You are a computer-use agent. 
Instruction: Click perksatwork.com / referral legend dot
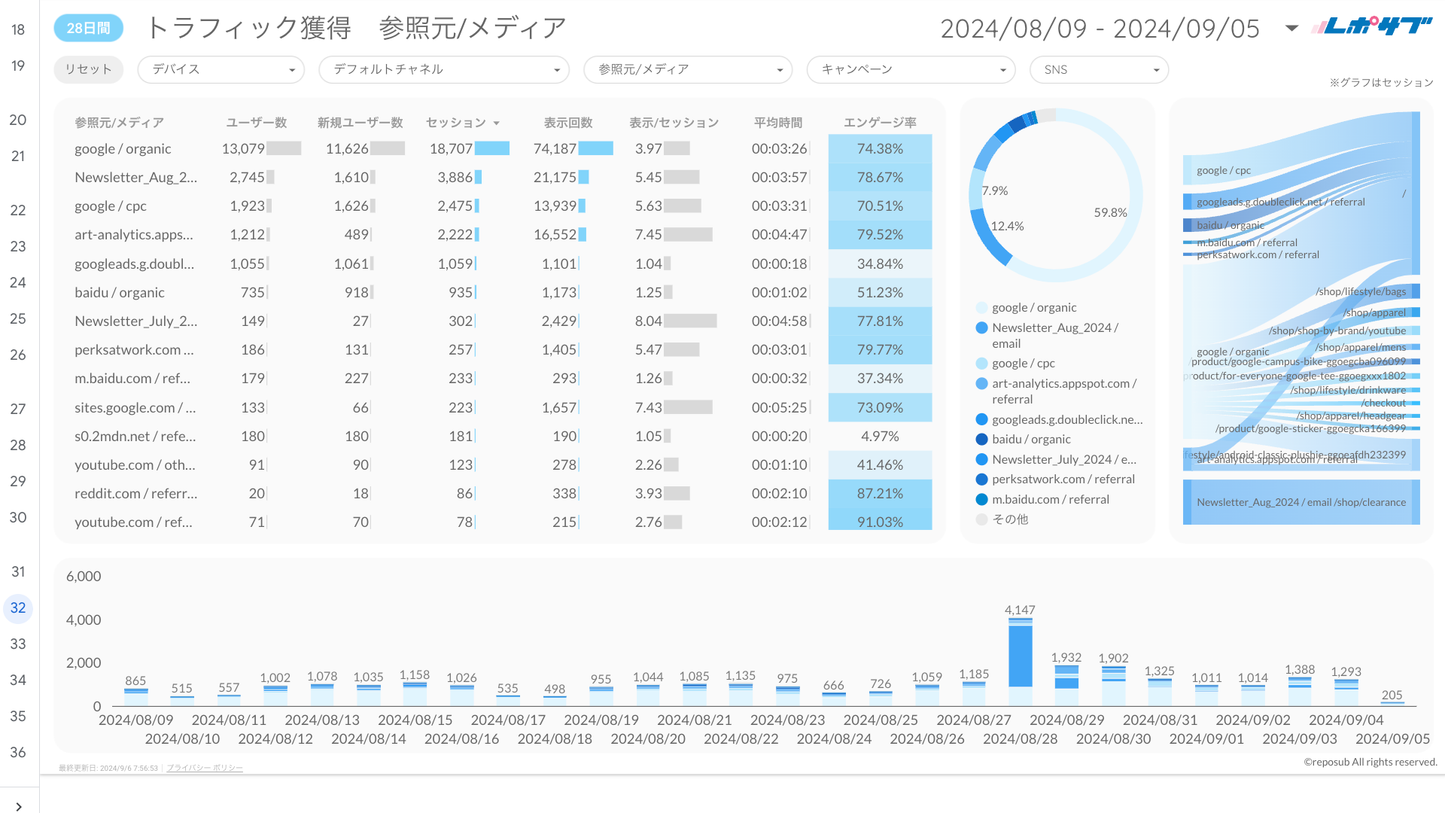pos(981,479)
